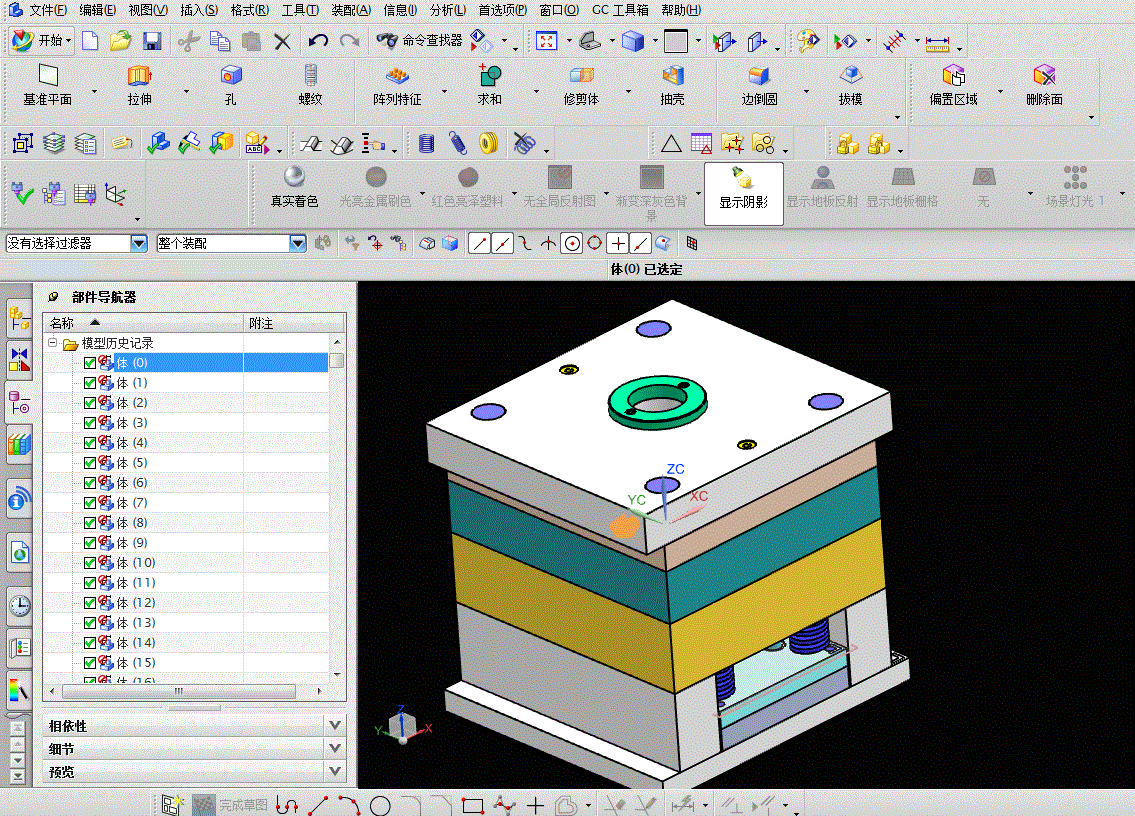
Task: Click the 附注 column header
Action: [x=294, y=323]
